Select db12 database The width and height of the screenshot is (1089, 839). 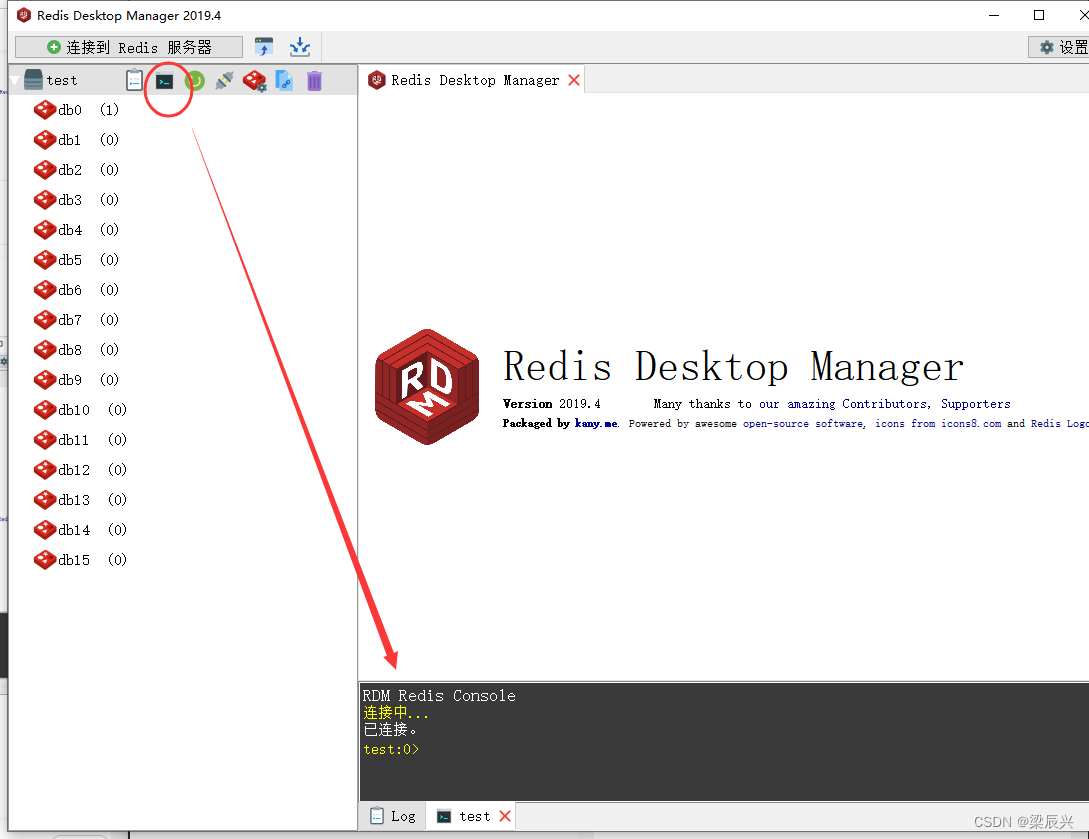81,470
